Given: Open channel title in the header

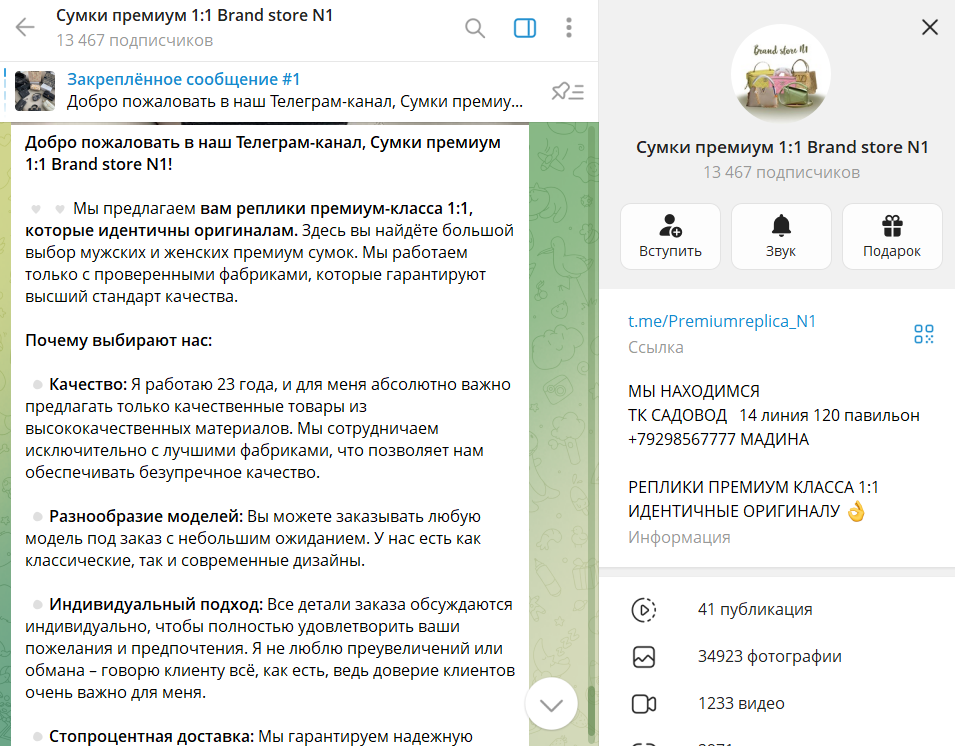Looking at the screenshot, I should (x=194, y=15).
